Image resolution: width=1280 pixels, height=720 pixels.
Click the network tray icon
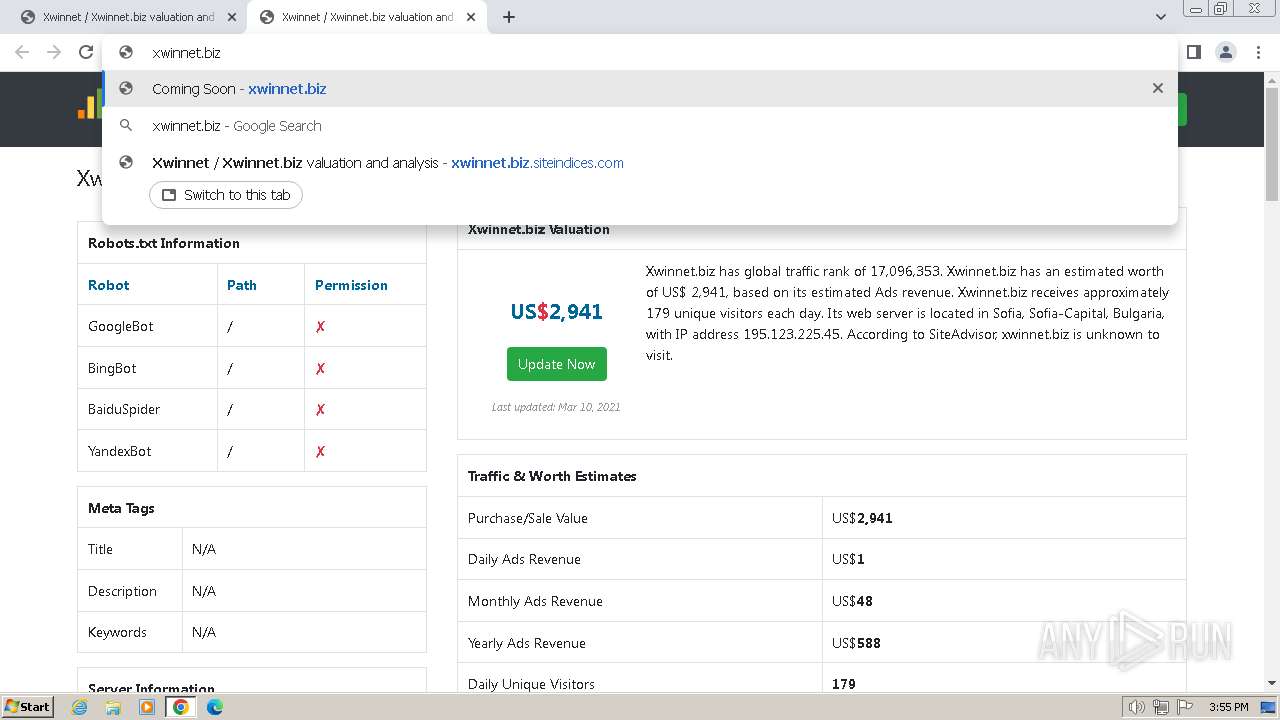(x=1161, y=707)
